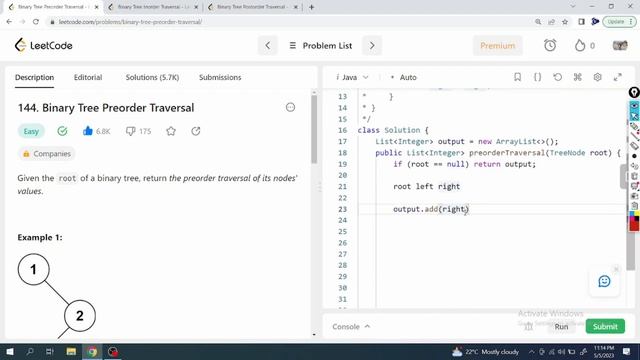Click the browser back arrow

click(x=9, y=22)
